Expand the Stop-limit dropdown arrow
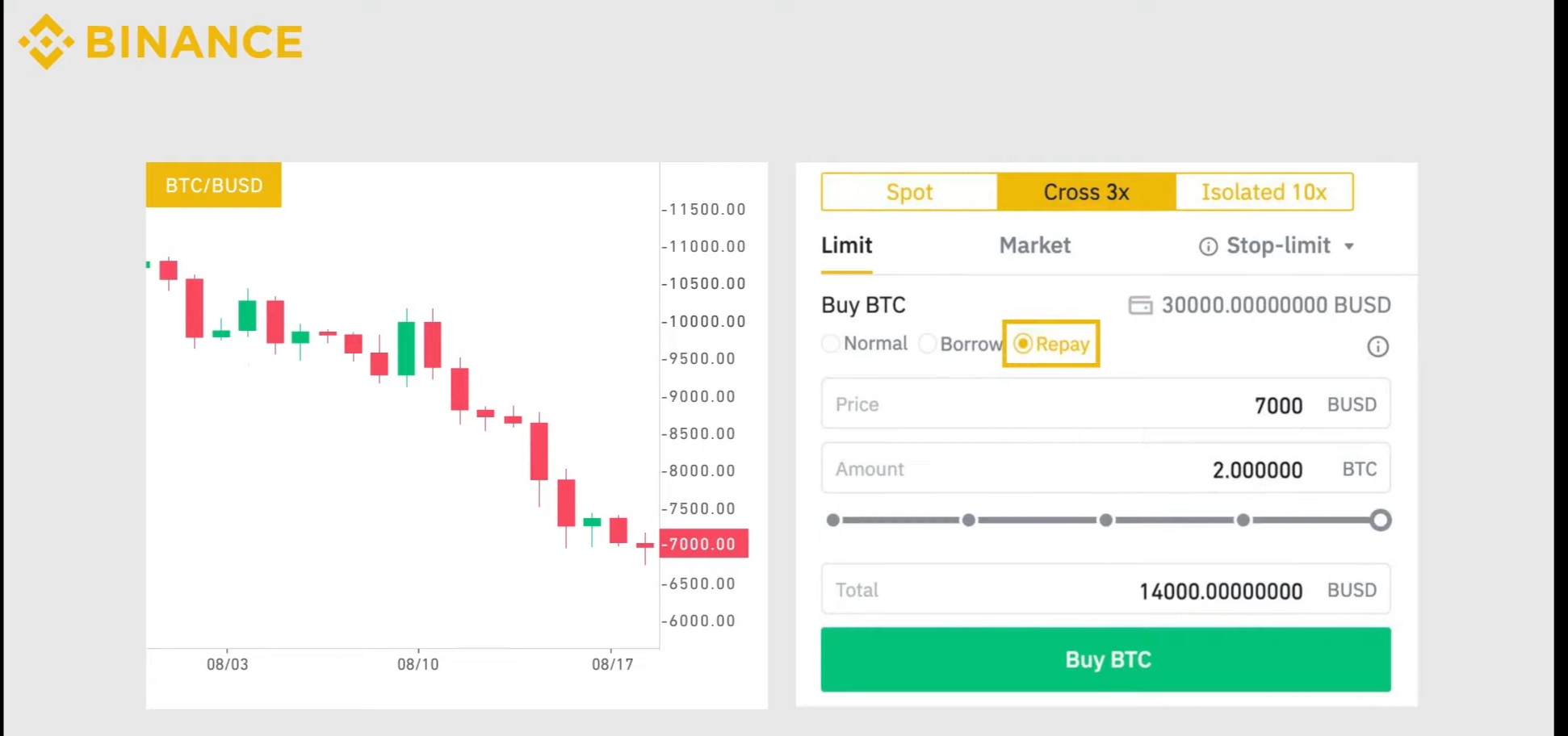 (x=1349, y=246)
